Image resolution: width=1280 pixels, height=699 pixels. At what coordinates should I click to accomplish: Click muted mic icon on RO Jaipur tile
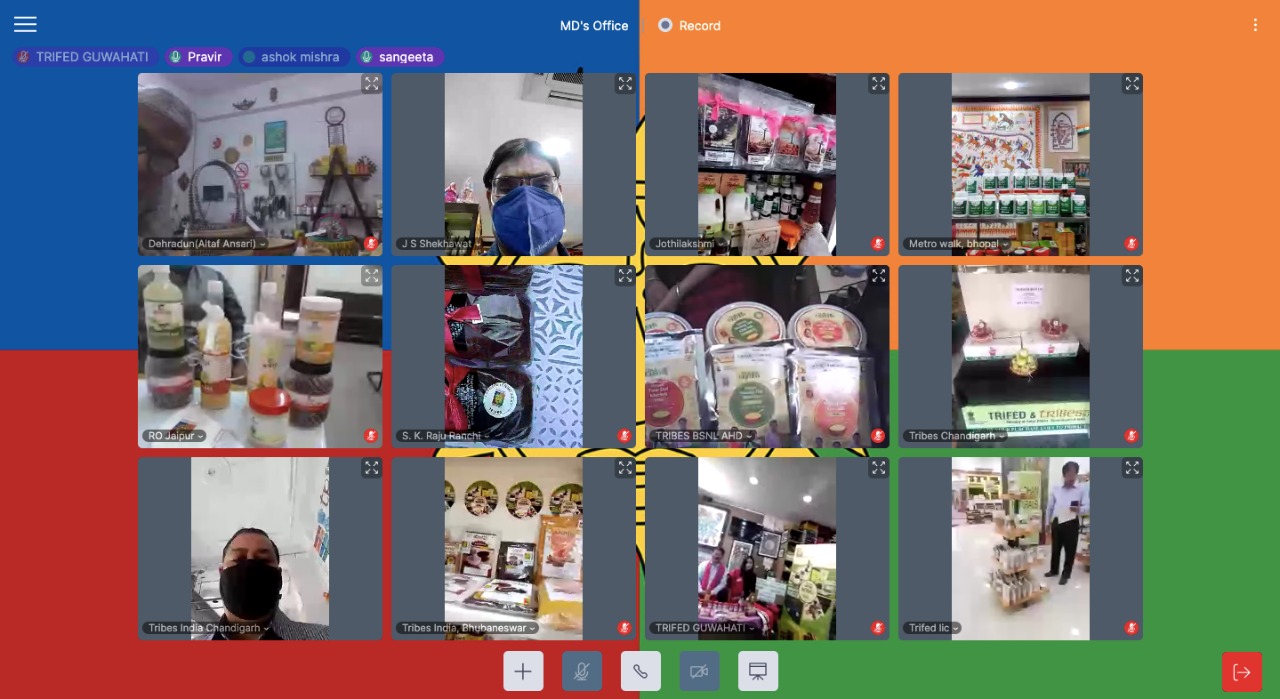coord(371,436)
